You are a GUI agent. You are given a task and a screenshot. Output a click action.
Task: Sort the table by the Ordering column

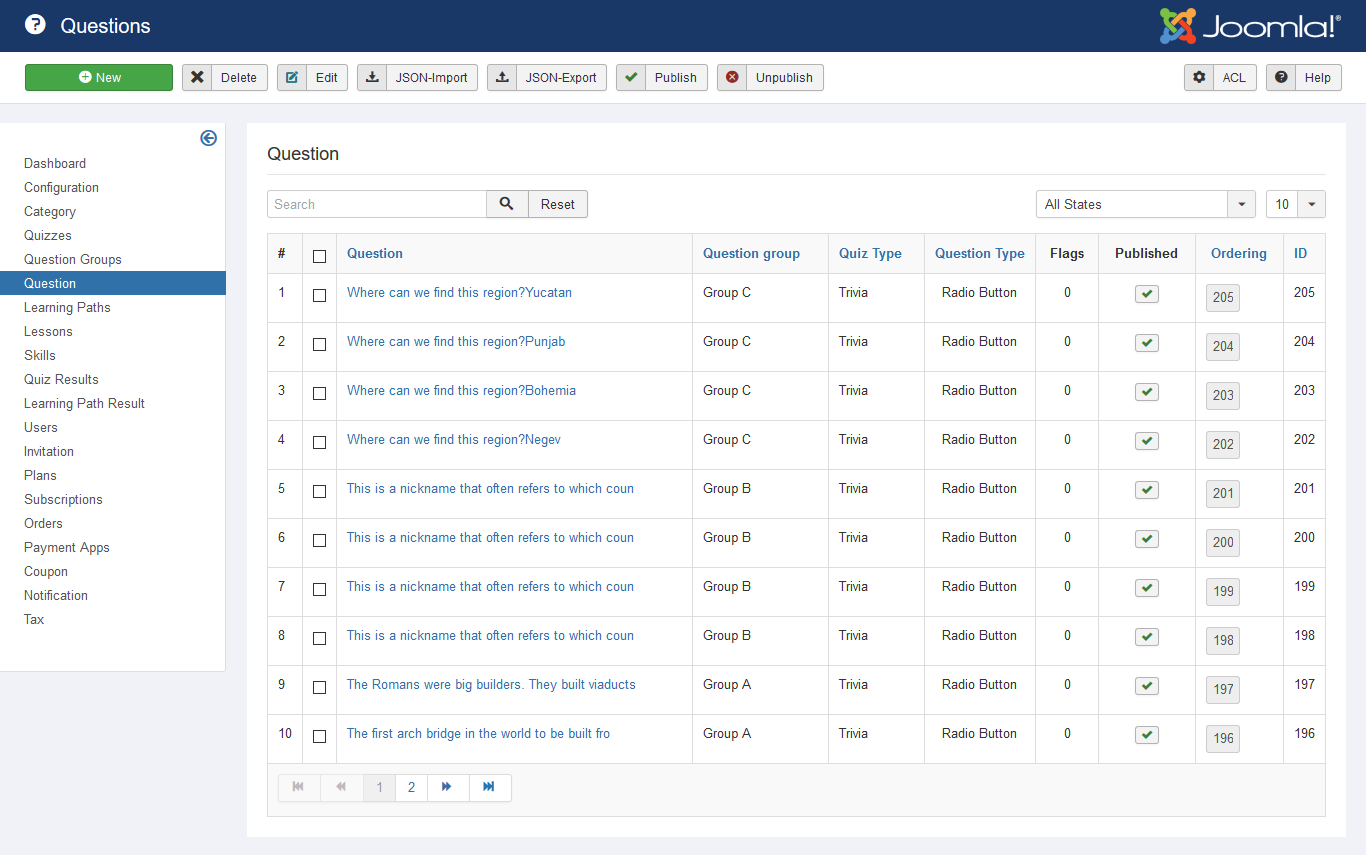click(x=1238, y=254)
